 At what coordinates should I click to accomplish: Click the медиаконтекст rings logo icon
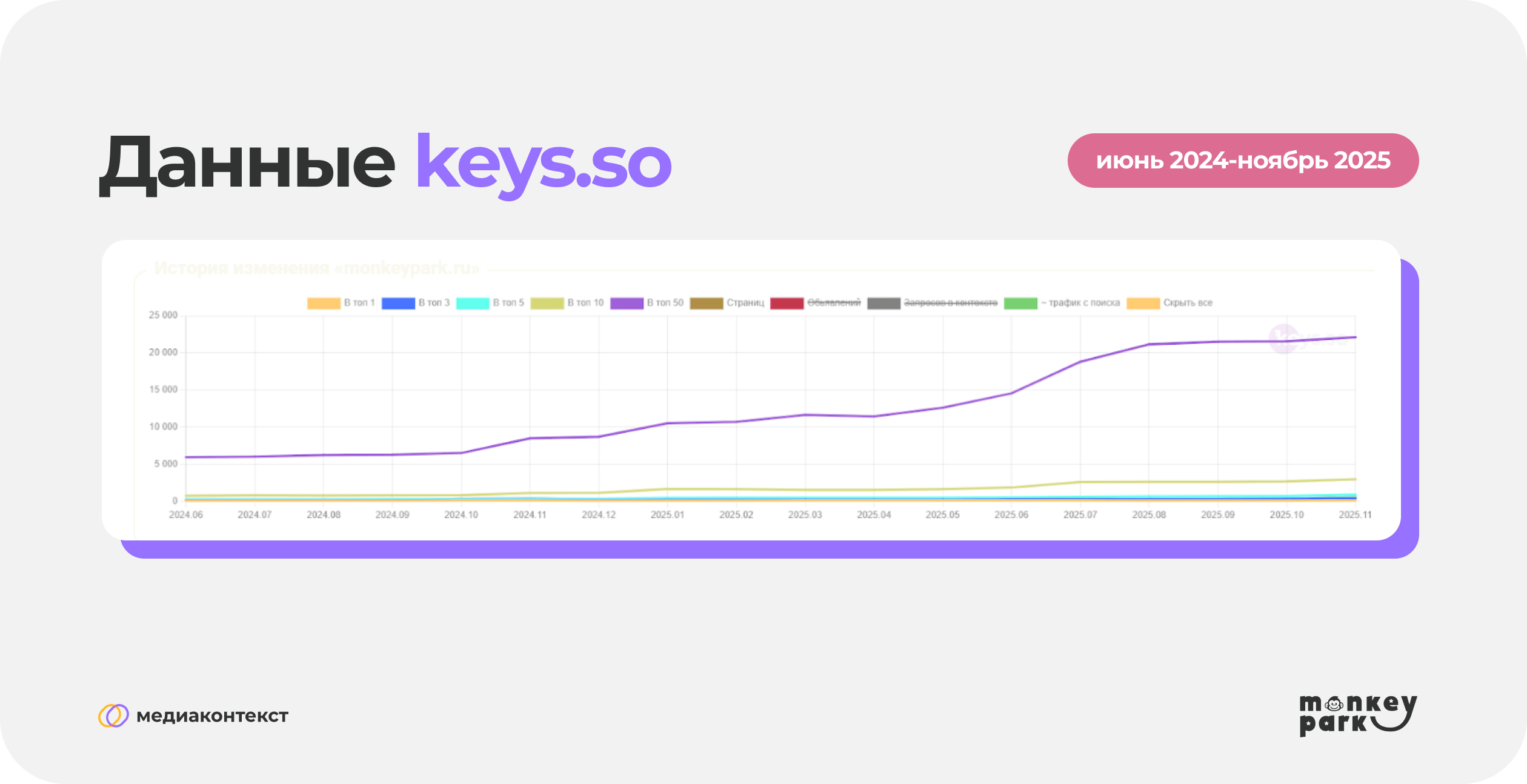(113, 716)
